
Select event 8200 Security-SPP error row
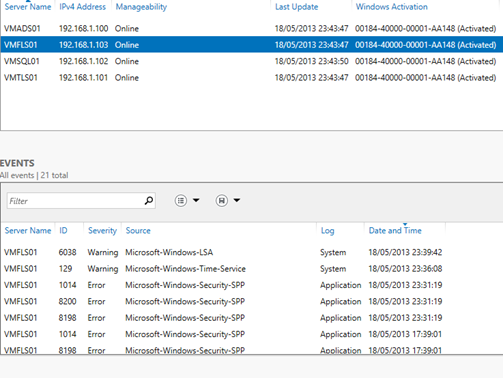252,301
